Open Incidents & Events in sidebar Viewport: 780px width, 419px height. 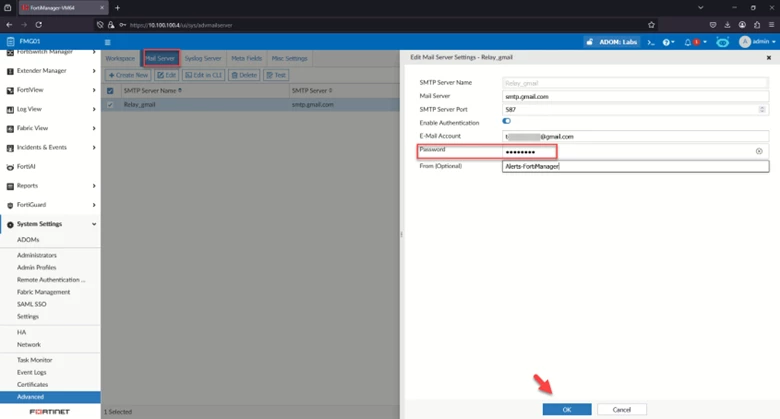tap(41, 147)
